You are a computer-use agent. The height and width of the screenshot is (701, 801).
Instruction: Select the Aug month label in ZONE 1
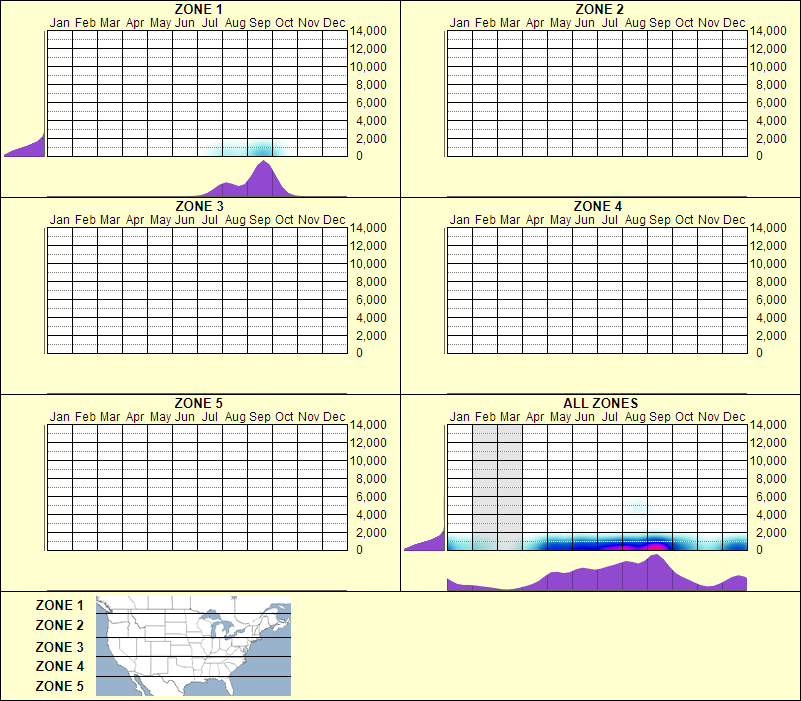237,22
